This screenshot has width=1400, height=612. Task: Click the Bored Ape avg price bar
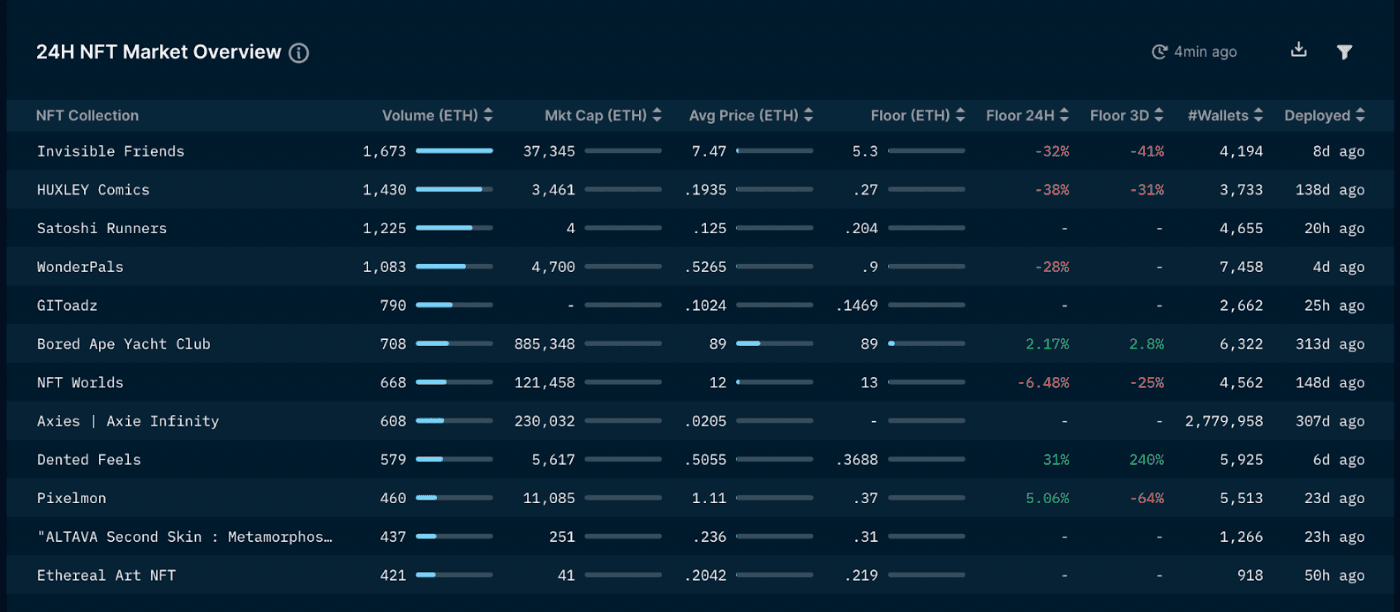coord(774,344)
